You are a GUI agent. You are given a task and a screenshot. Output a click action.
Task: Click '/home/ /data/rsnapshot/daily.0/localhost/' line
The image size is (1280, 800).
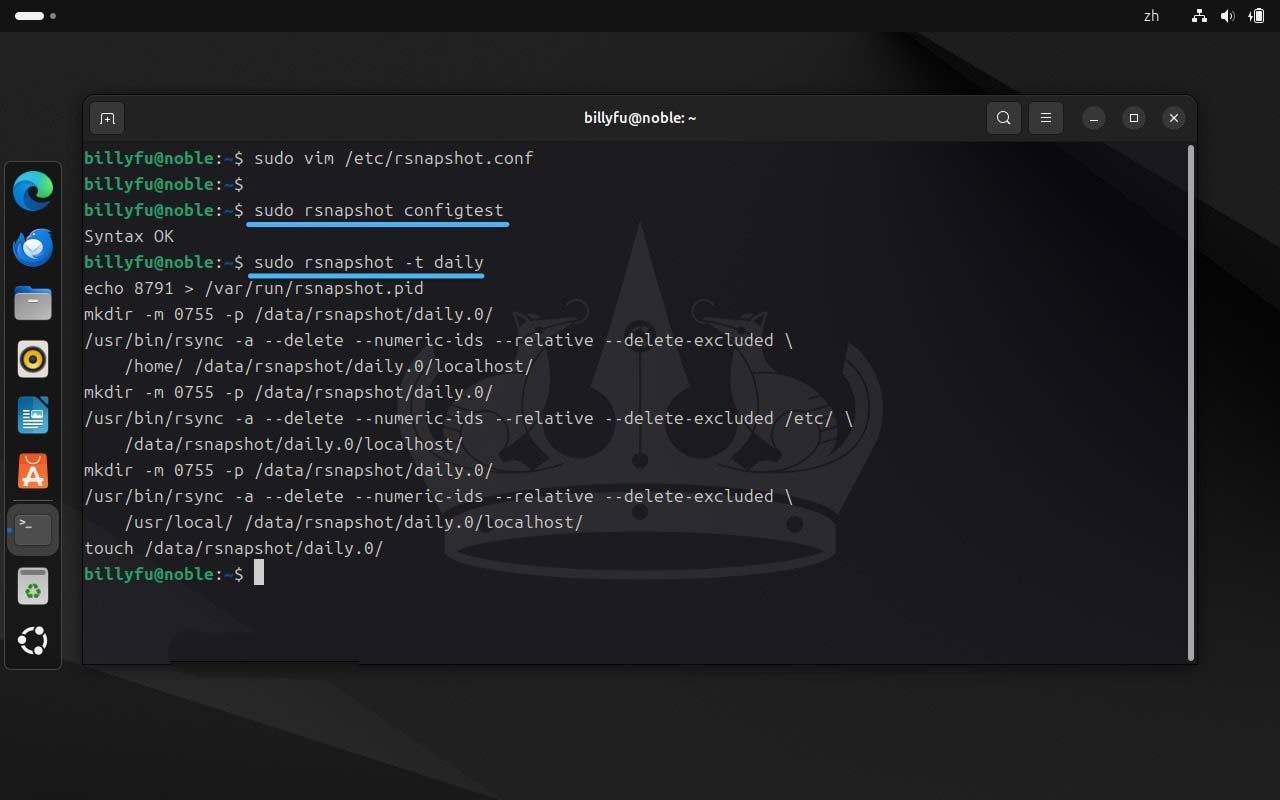[329, 366]
